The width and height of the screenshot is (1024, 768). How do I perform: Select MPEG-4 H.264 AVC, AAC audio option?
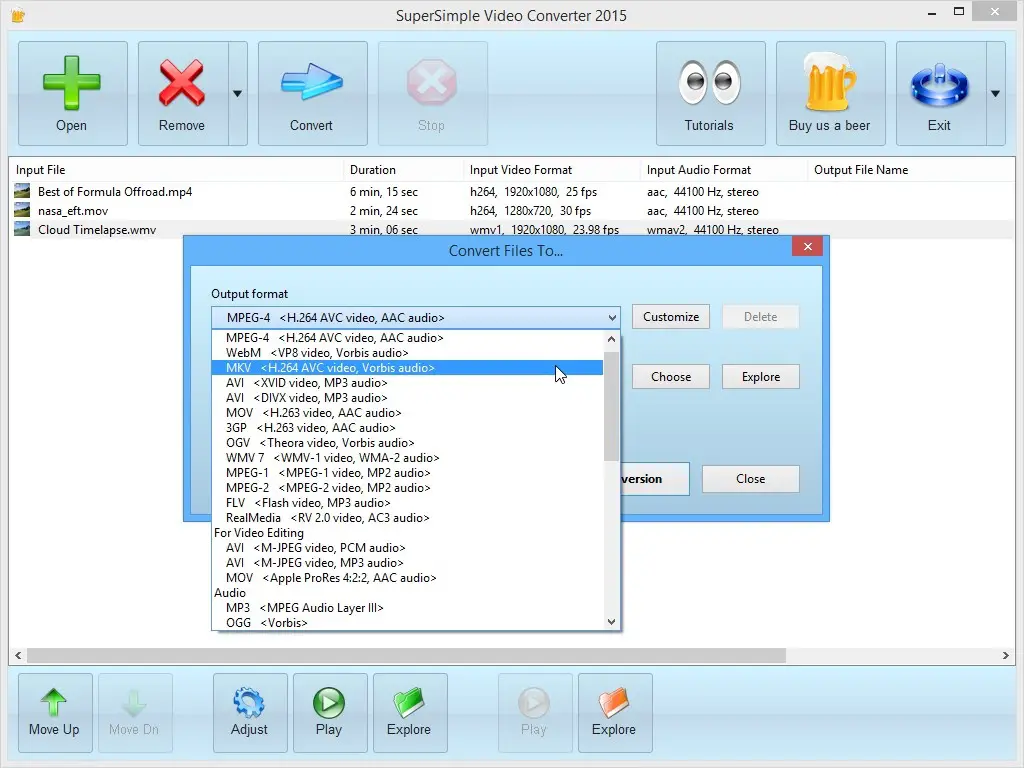coord(407,338)
